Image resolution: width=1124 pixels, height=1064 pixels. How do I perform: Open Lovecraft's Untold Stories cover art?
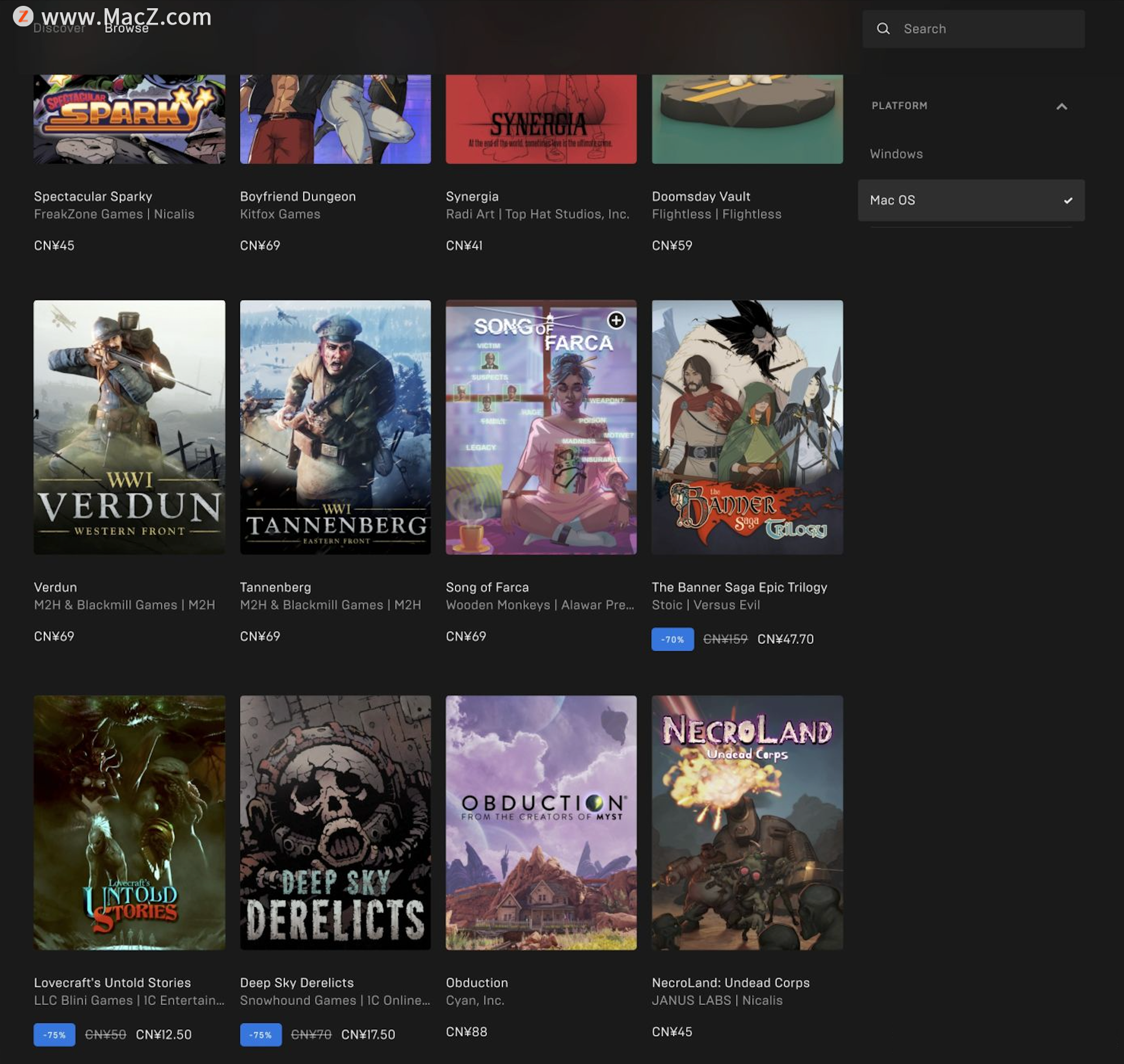(129, 822)
